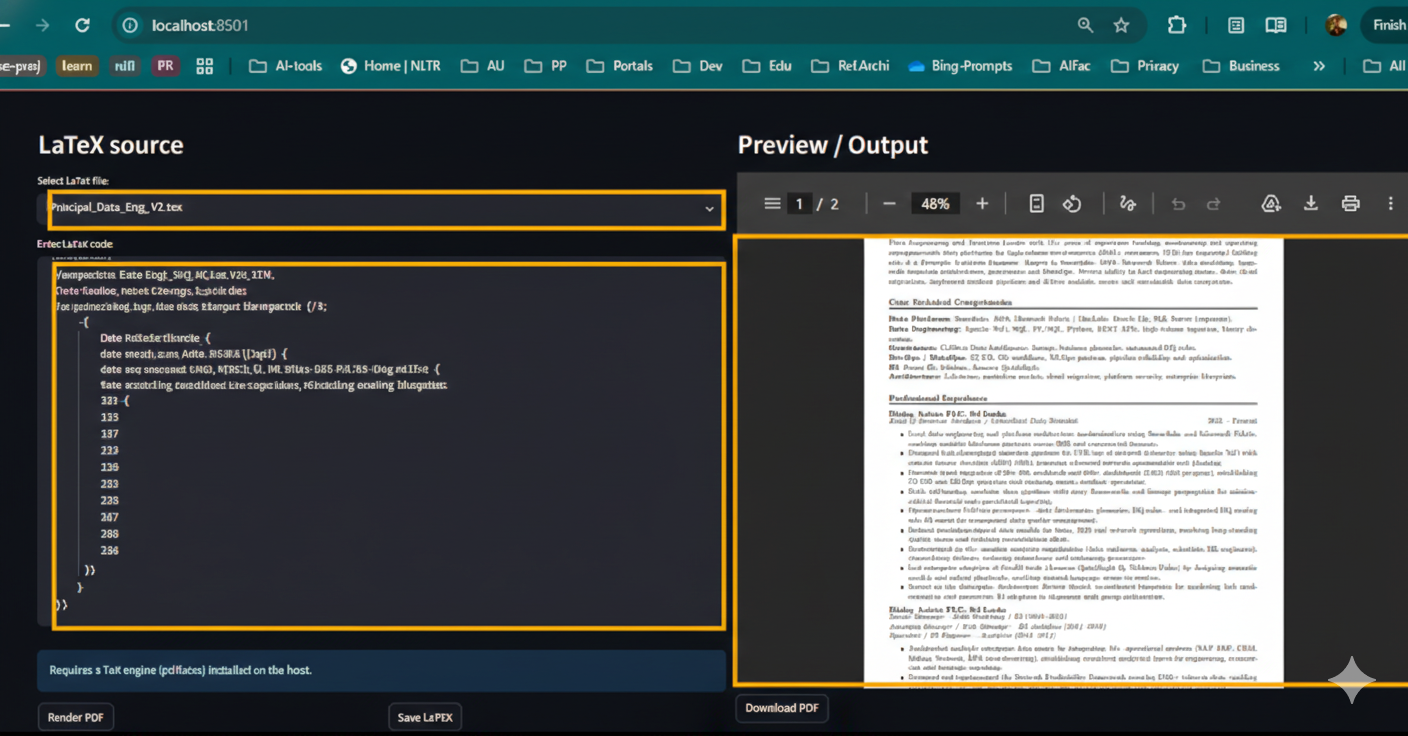Screen dimensions: 1408x736
Task: Open the PDF viewer more-options menu
Action: click(1390, 204)
